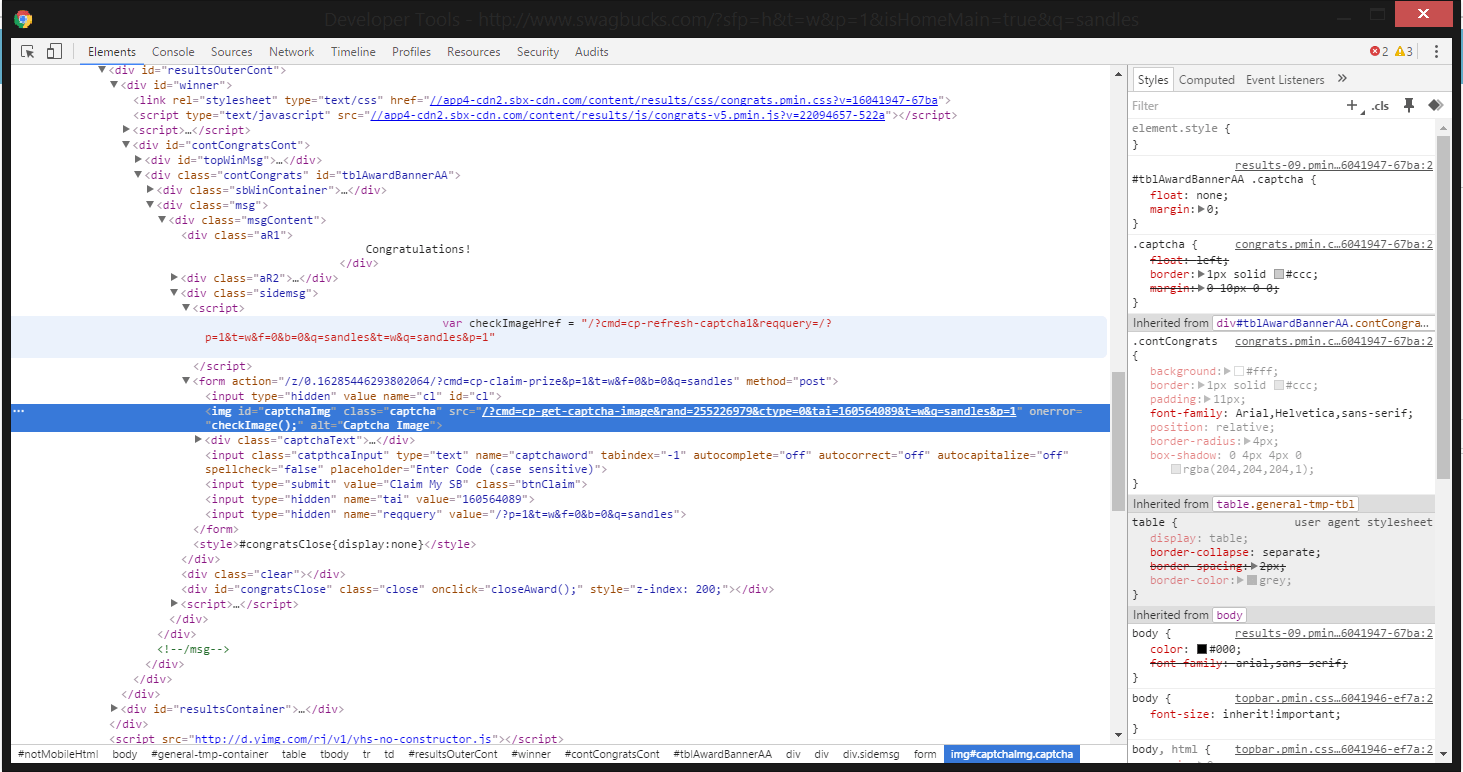Screen dimensions: 1463x772
Task: Switch to the Console tab
Action: click(x=173, y=52)
